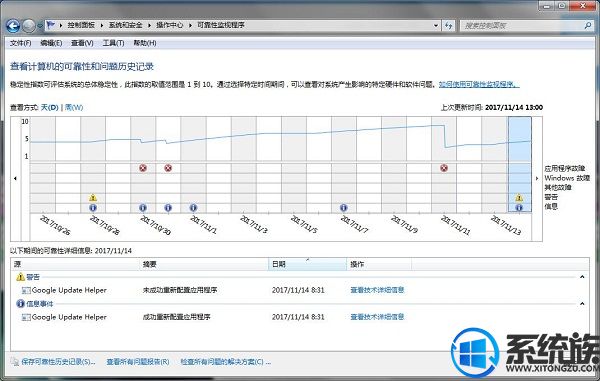Collapse the 警告 group with its chevron
This screenshot has height=381, width=600.
(x=582, y=277)
